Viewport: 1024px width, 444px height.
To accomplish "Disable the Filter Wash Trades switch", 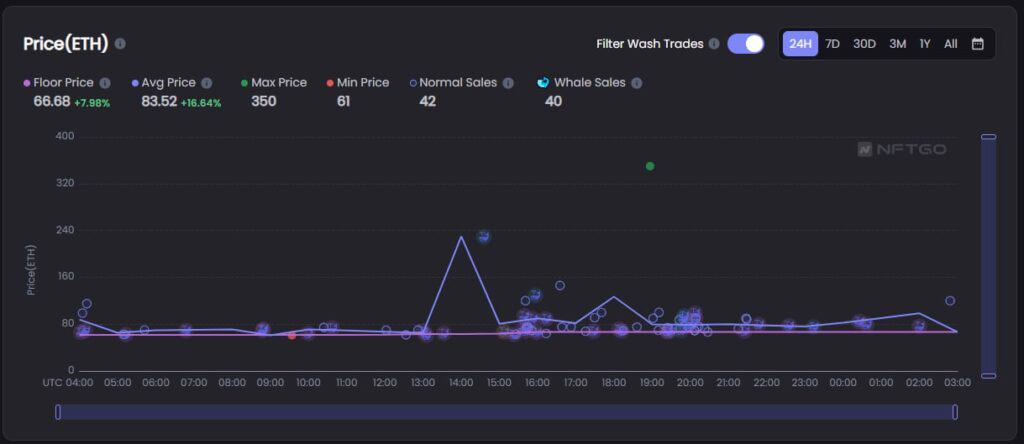I will (746, 44).
